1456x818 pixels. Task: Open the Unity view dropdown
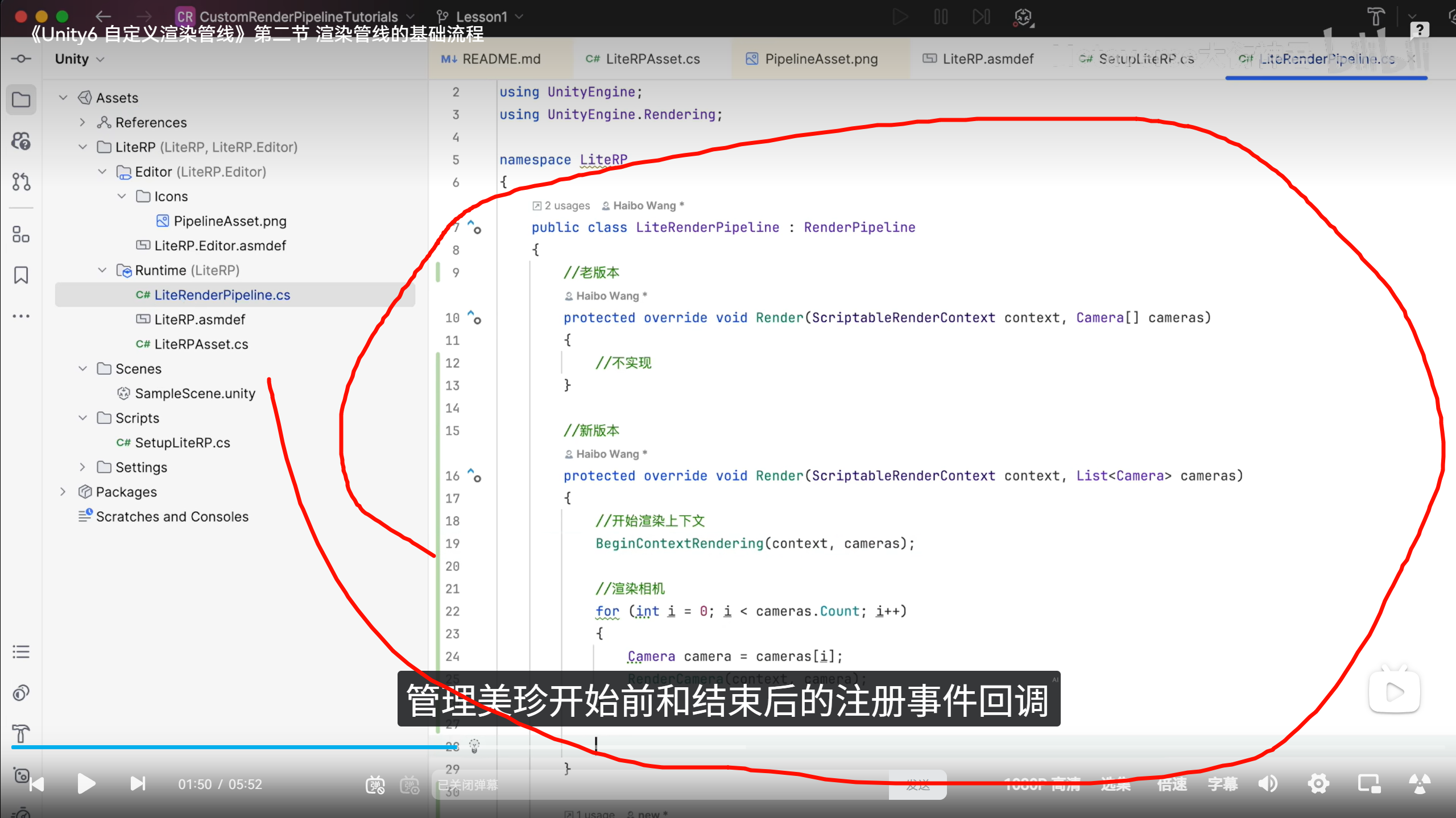[x=80, y=59]
